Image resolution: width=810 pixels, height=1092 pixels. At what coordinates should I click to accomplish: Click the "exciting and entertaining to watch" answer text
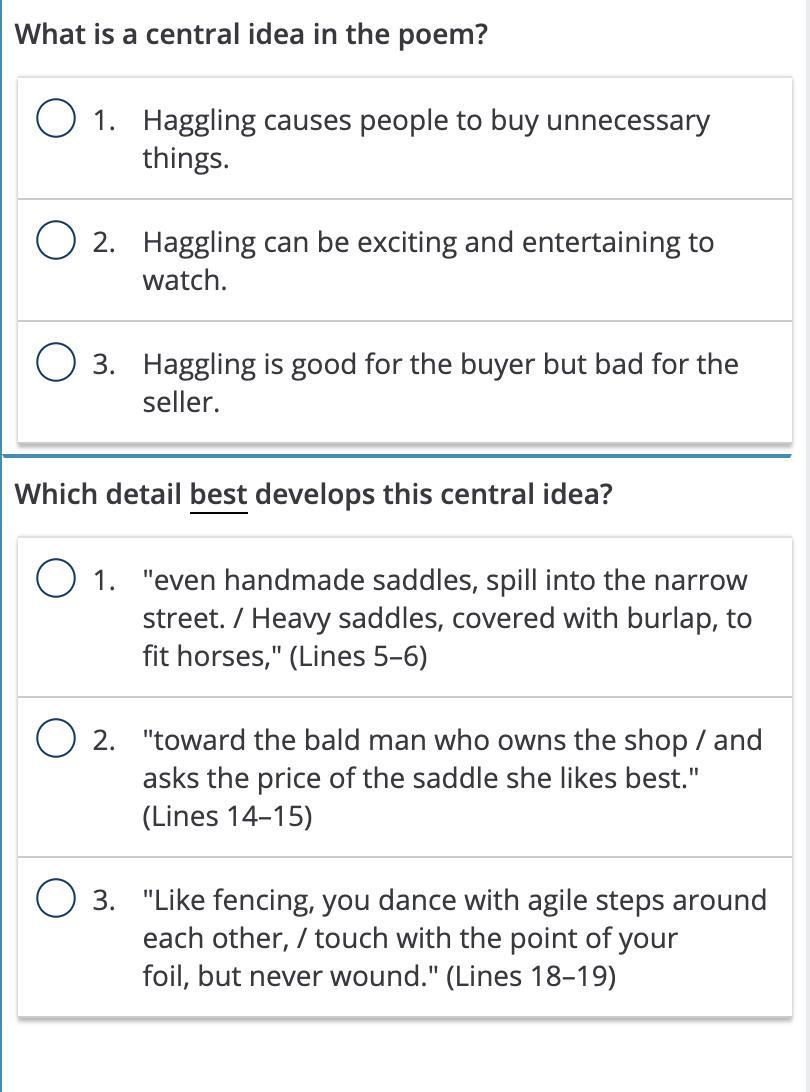428,243
